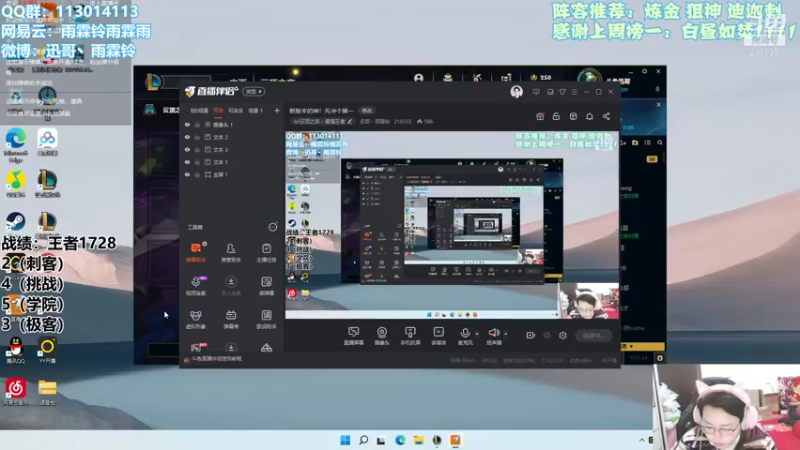800x450 pixels.
Task: Hide the 文本 3 source layer
Action: point(187,149)
